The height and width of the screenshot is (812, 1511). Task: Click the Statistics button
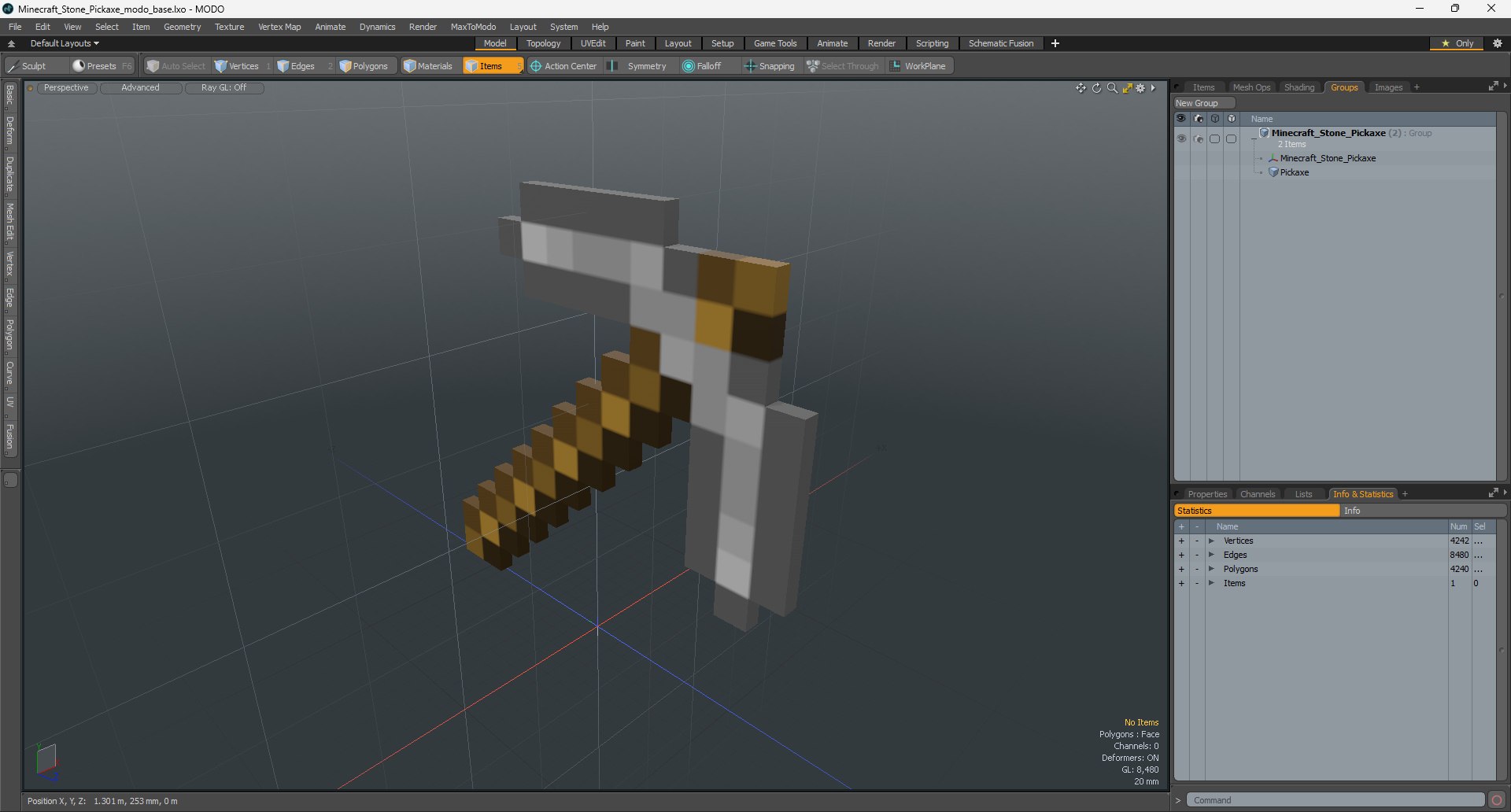[1256, 511]
